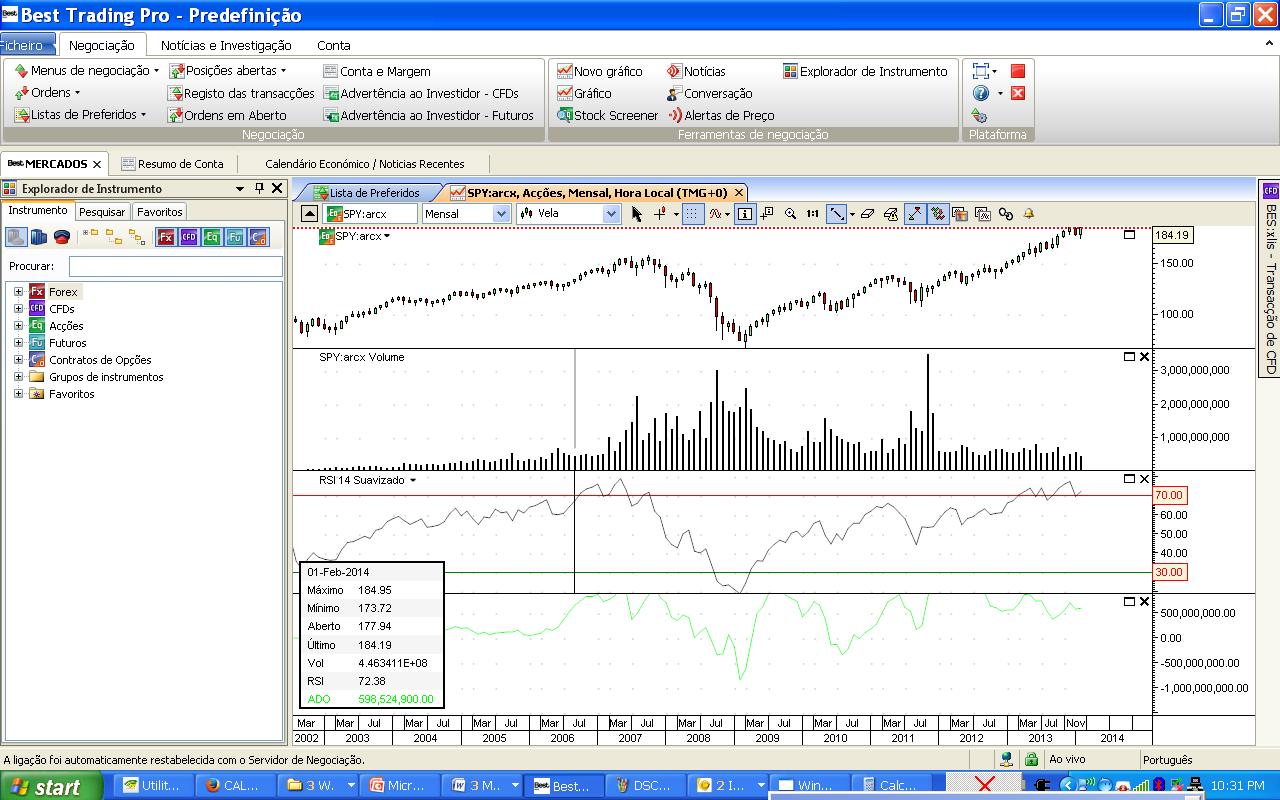Expand the Acções tree node

(18, 326)
